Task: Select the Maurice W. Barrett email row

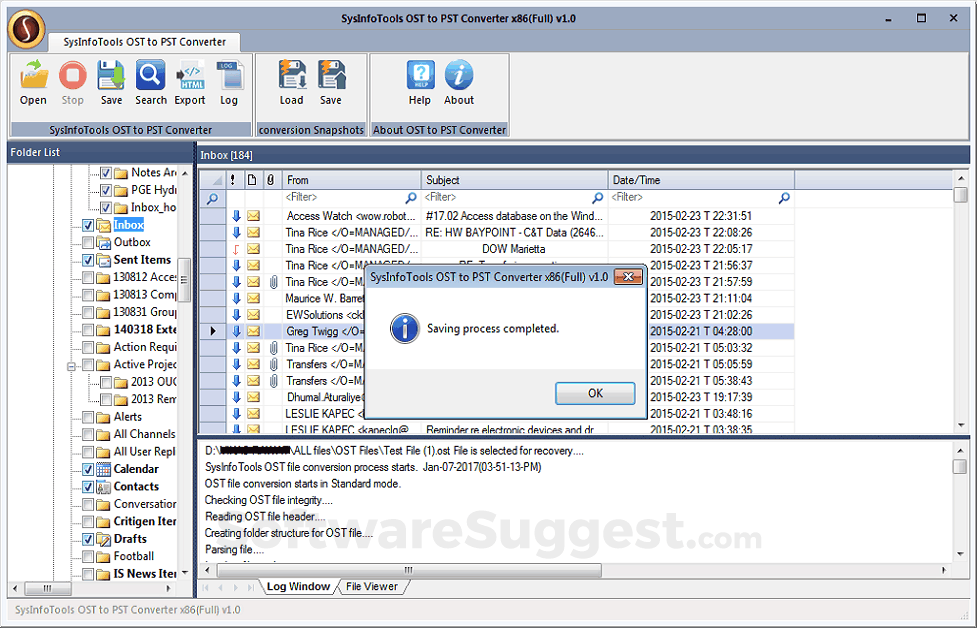Action: click(497, 298)
